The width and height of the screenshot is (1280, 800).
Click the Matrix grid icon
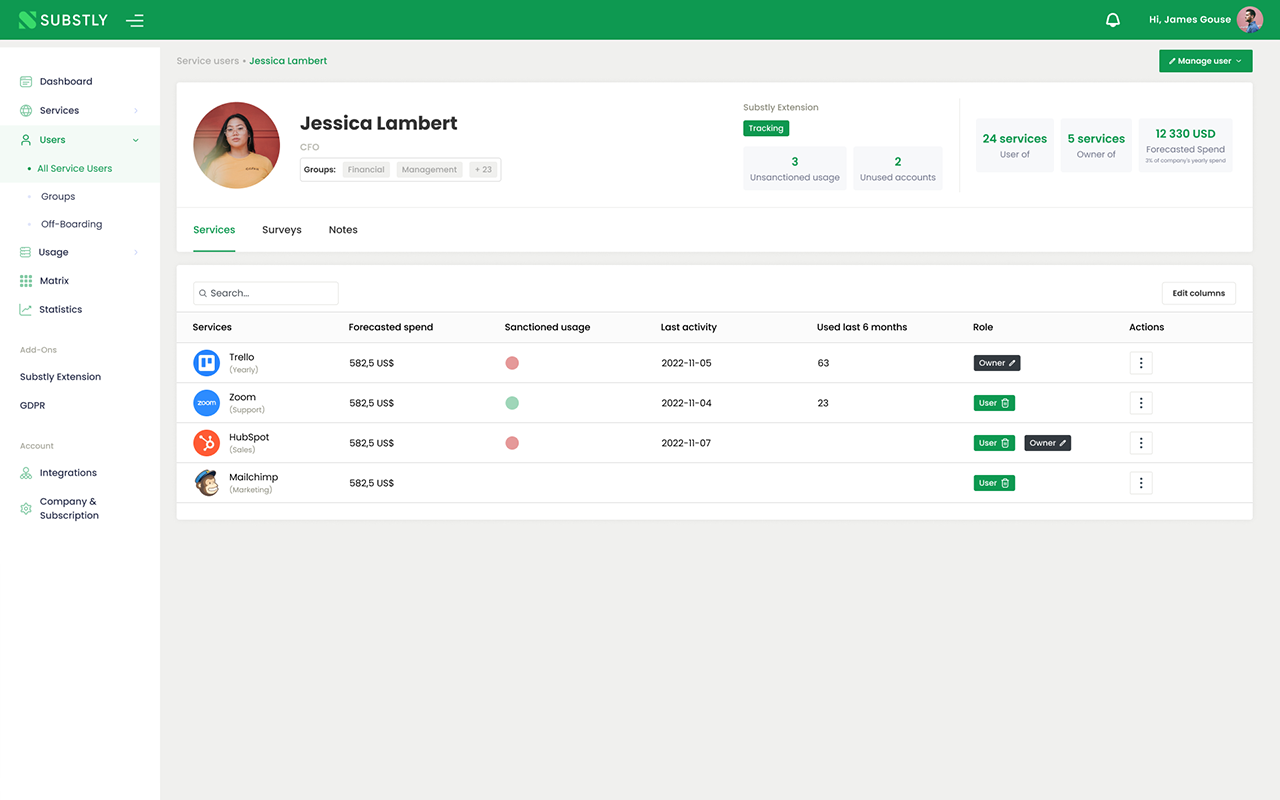(x=26, y=281)
